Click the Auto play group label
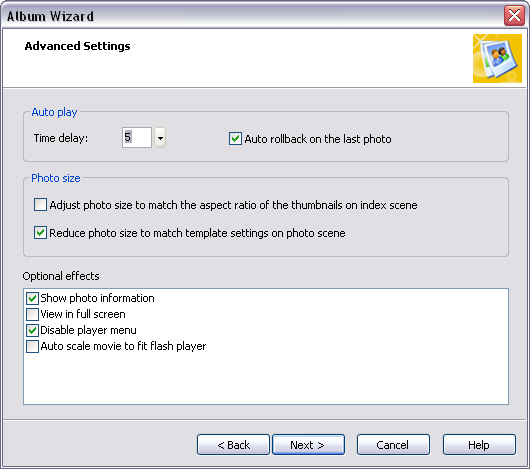This screenshot has height=469, width=530. [x=54, y=112]
